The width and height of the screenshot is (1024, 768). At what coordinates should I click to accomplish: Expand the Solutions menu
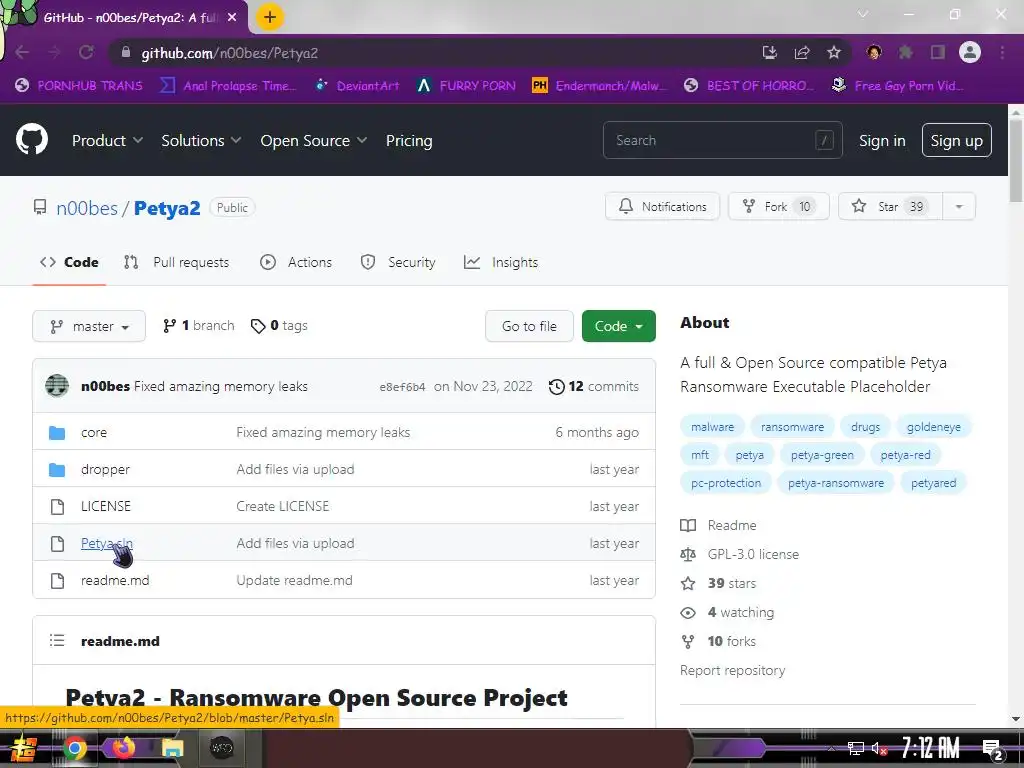(x=201, y=140)
